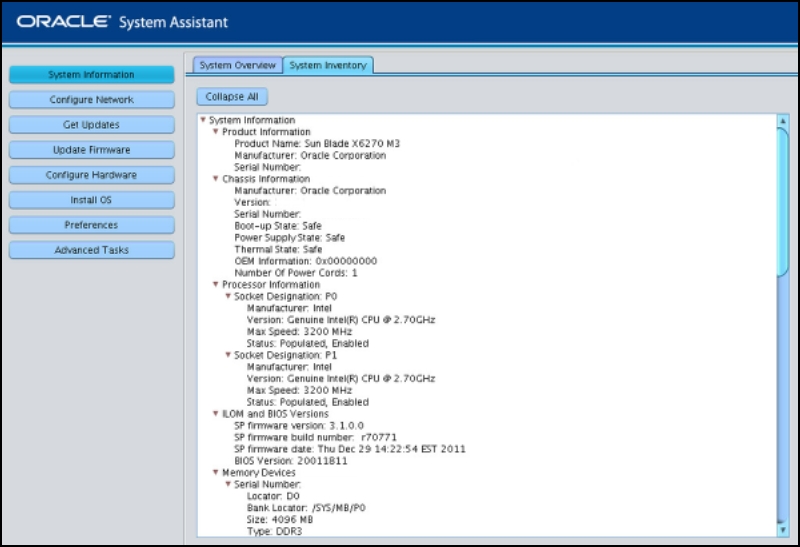Switch to the System Inventory tab
The image size is (800, 547).
[x=328, y=65]
